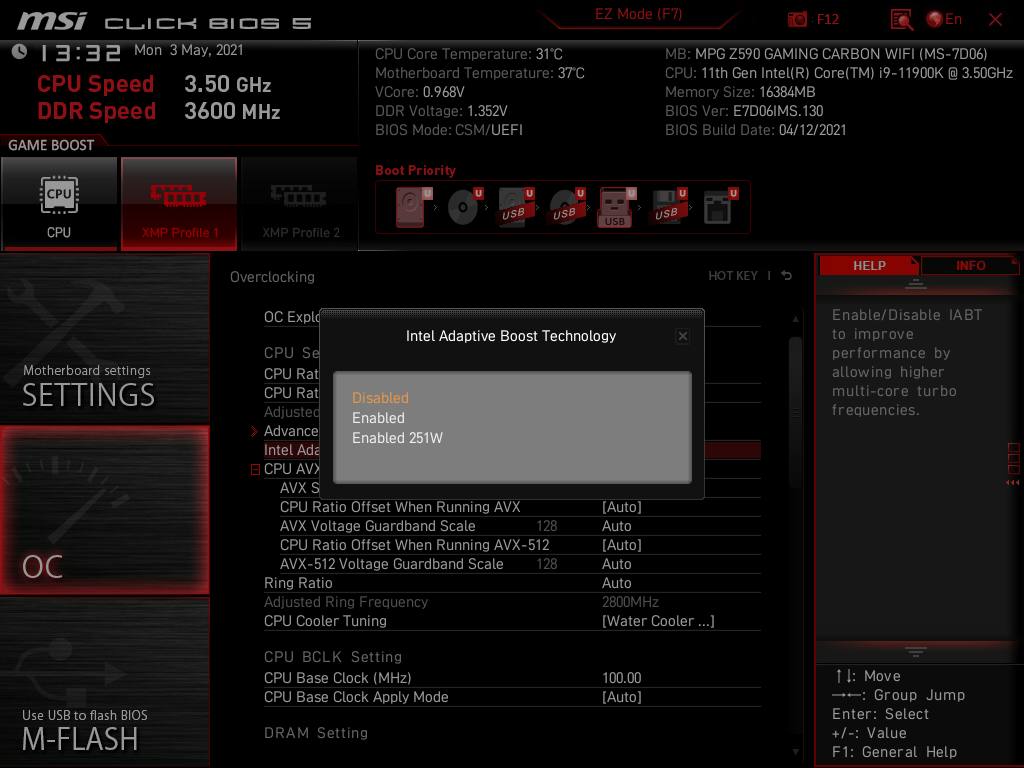Switch to the HELP tab
The image size is (1024, 768).
coord(869,266)
